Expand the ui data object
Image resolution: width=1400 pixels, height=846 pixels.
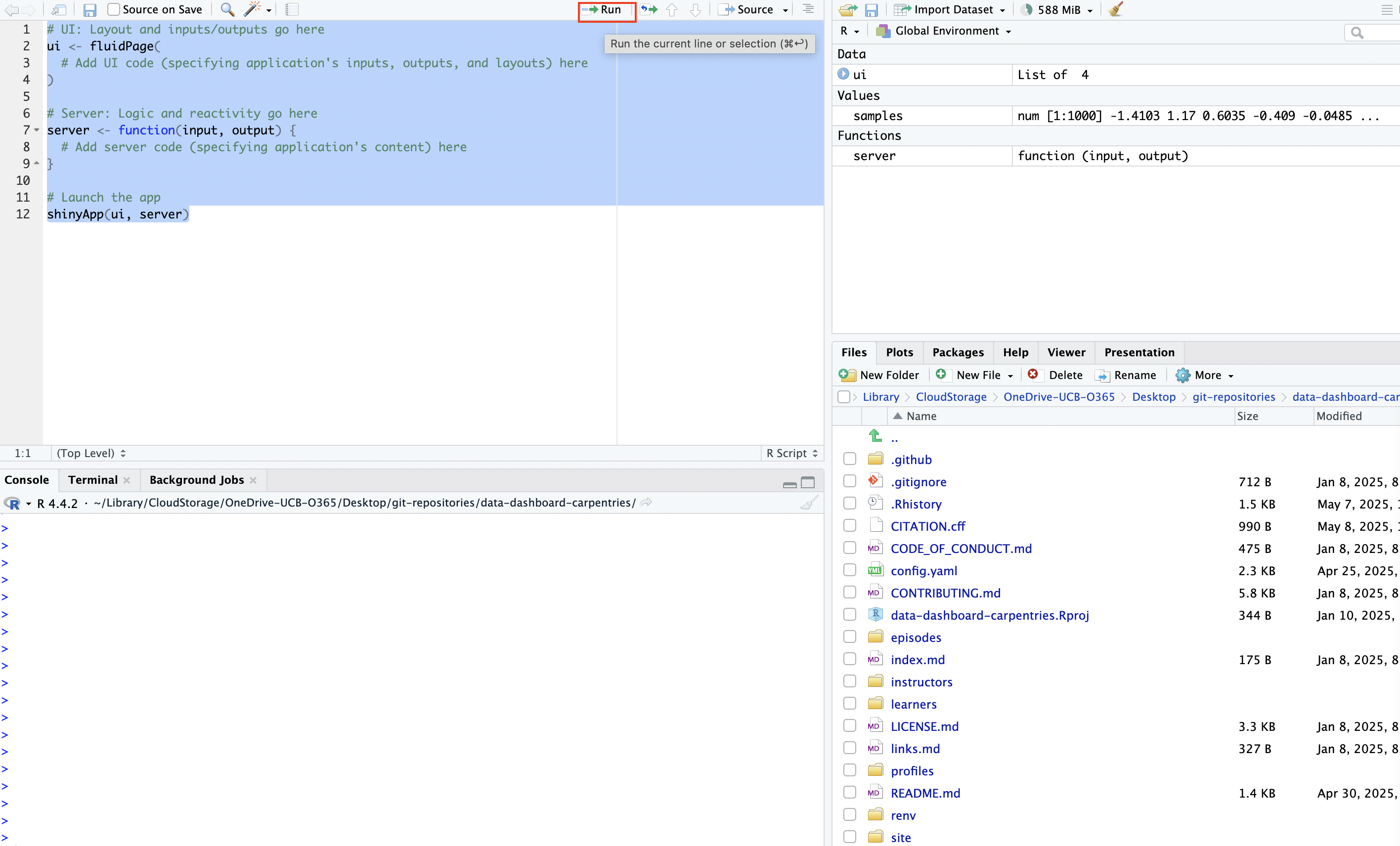[843, 74]
